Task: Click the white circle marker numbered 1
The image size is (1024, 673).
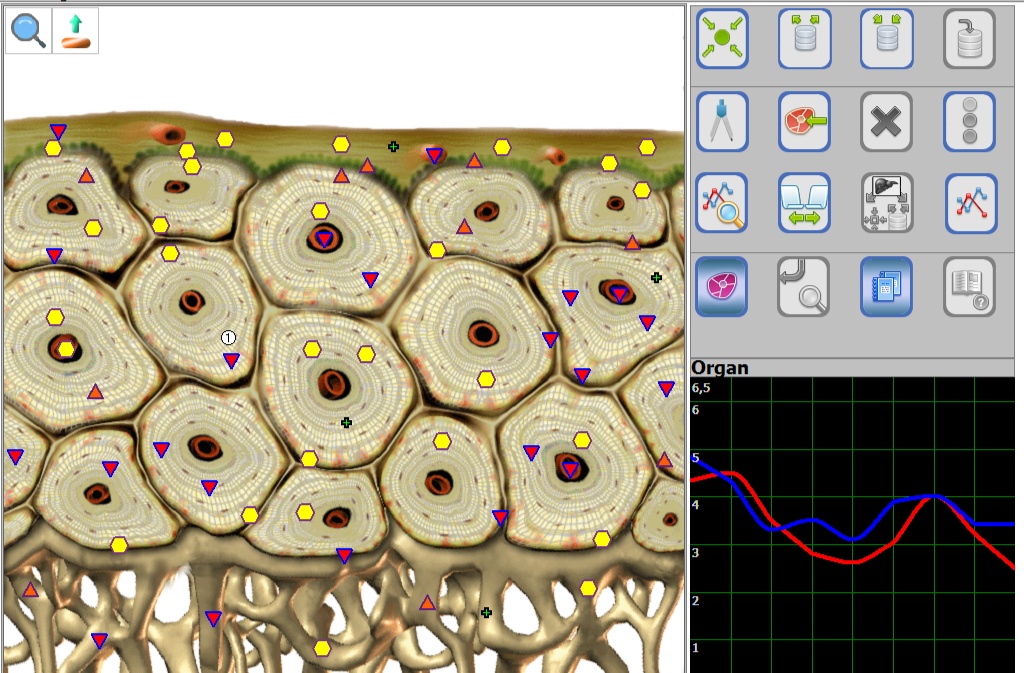Action: pos(228,338)
